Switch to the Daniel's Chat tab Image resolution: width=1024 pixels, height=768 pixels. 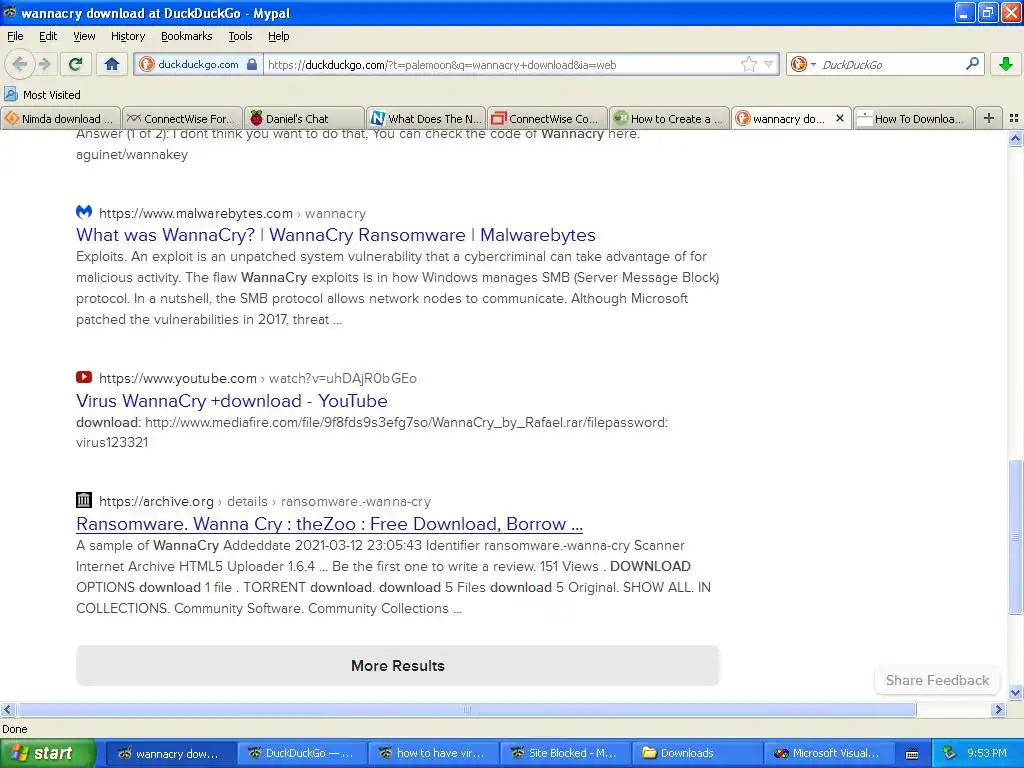(304, 119)
